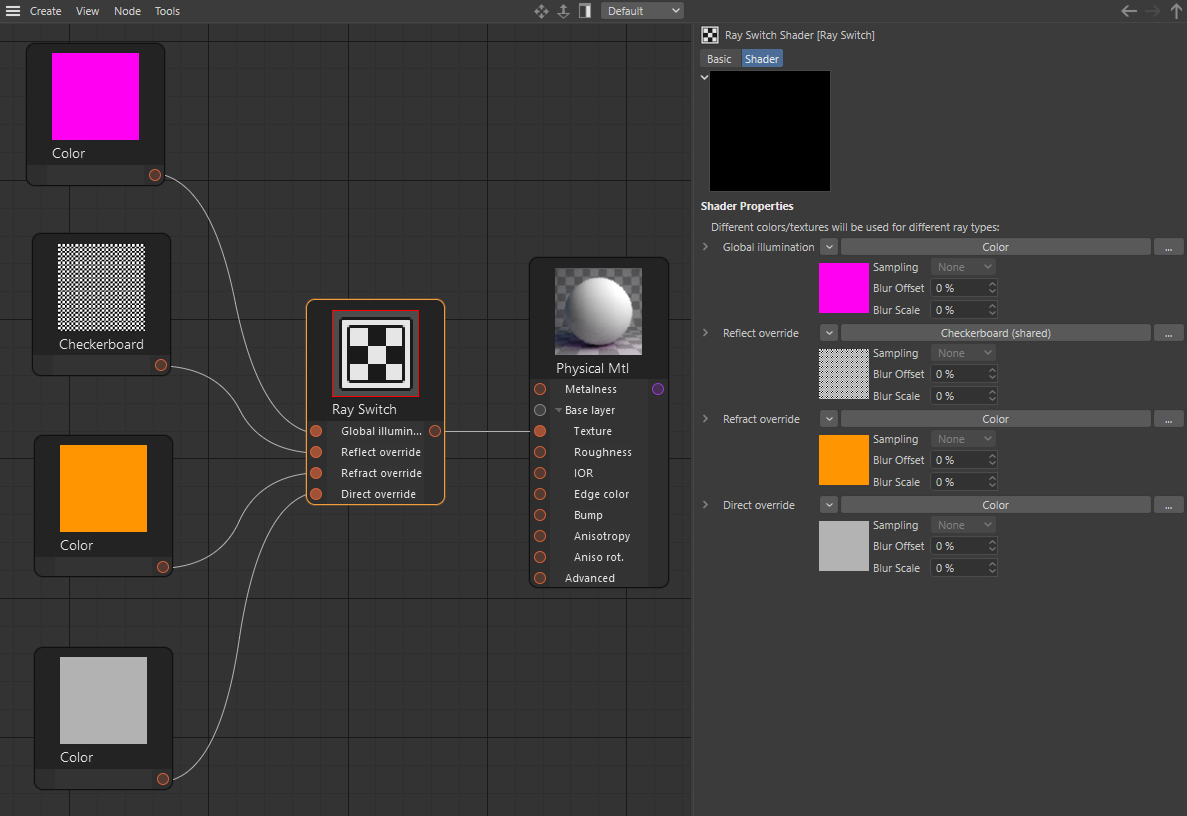Click the Metalness purple output port
1187x816 pixels.
(x=657, y=389)
